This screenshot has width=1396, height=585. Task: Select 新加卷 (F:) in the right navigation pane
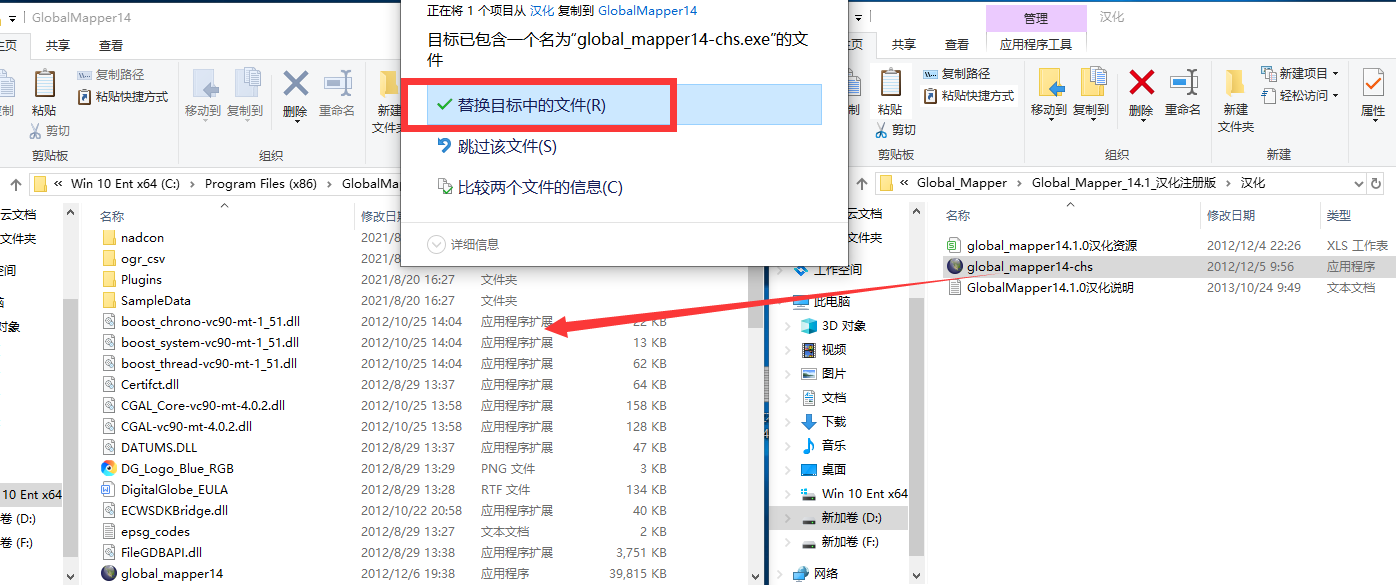click(x=850, y=542)
